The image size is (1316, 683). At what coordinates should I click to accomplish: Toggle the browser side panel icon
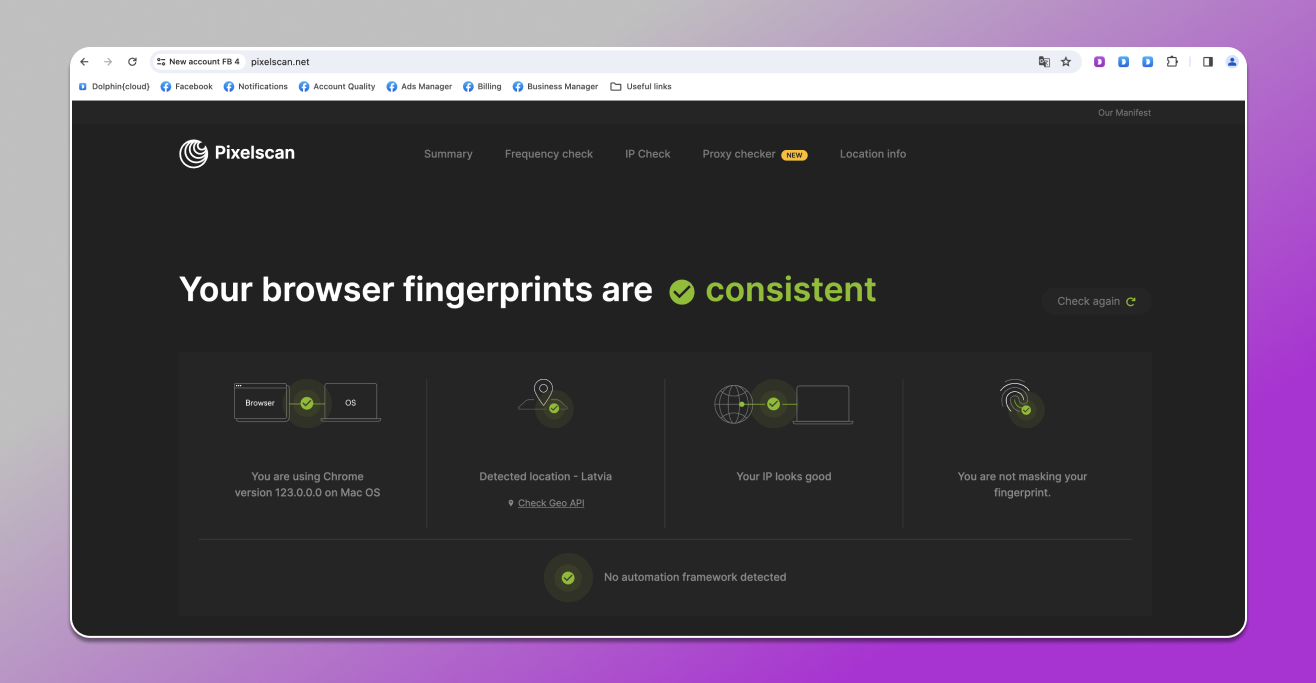1208,62
